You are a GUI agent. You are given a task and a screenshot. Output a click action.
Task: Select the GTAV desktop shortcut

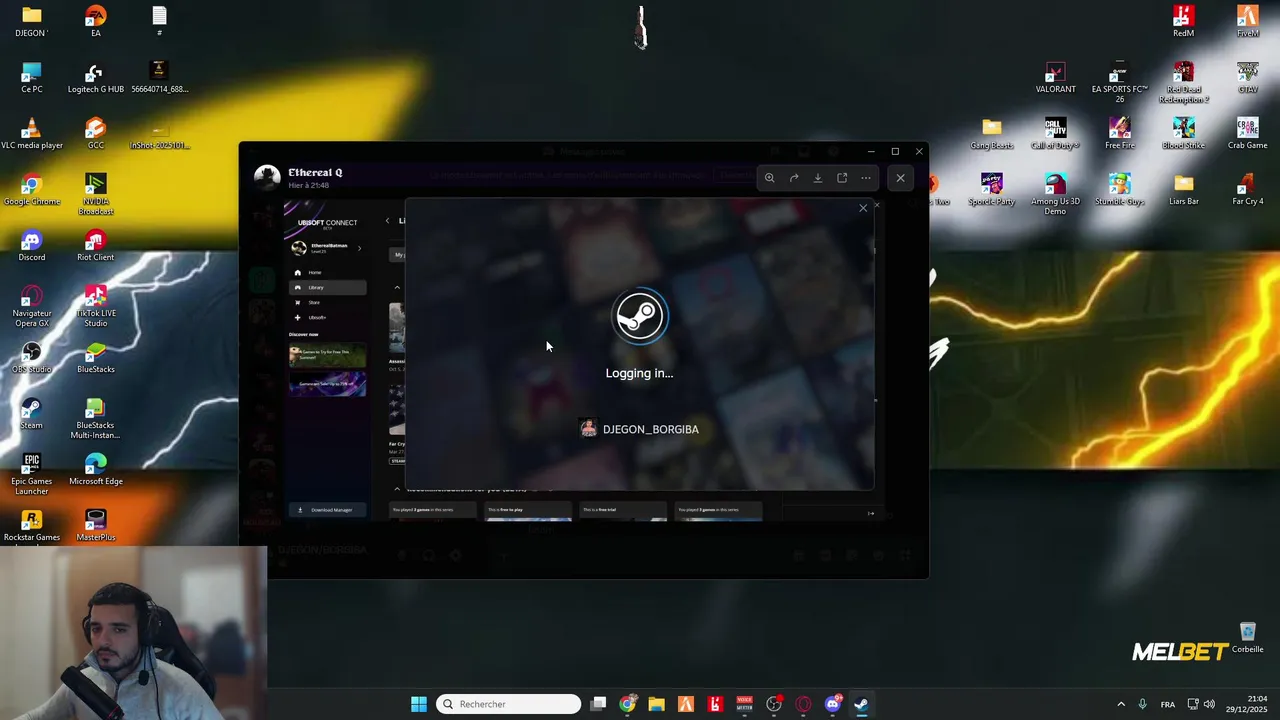pos(1248,78)
